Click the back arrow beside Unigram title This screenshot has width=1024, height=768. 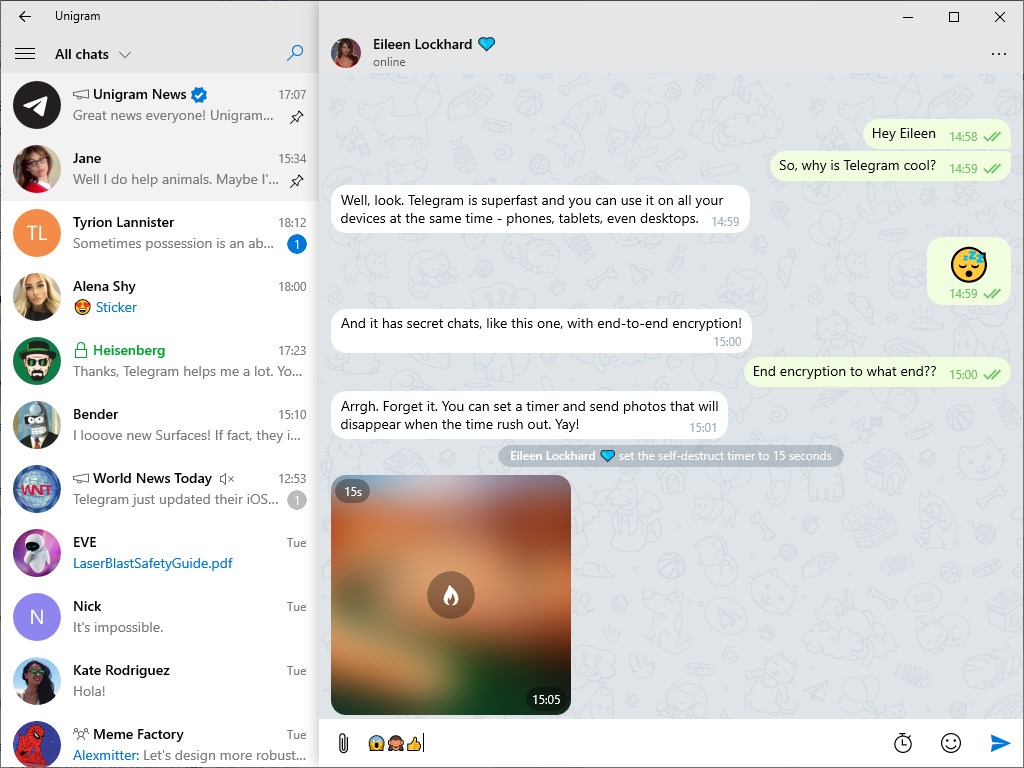[x=25, y=16]
